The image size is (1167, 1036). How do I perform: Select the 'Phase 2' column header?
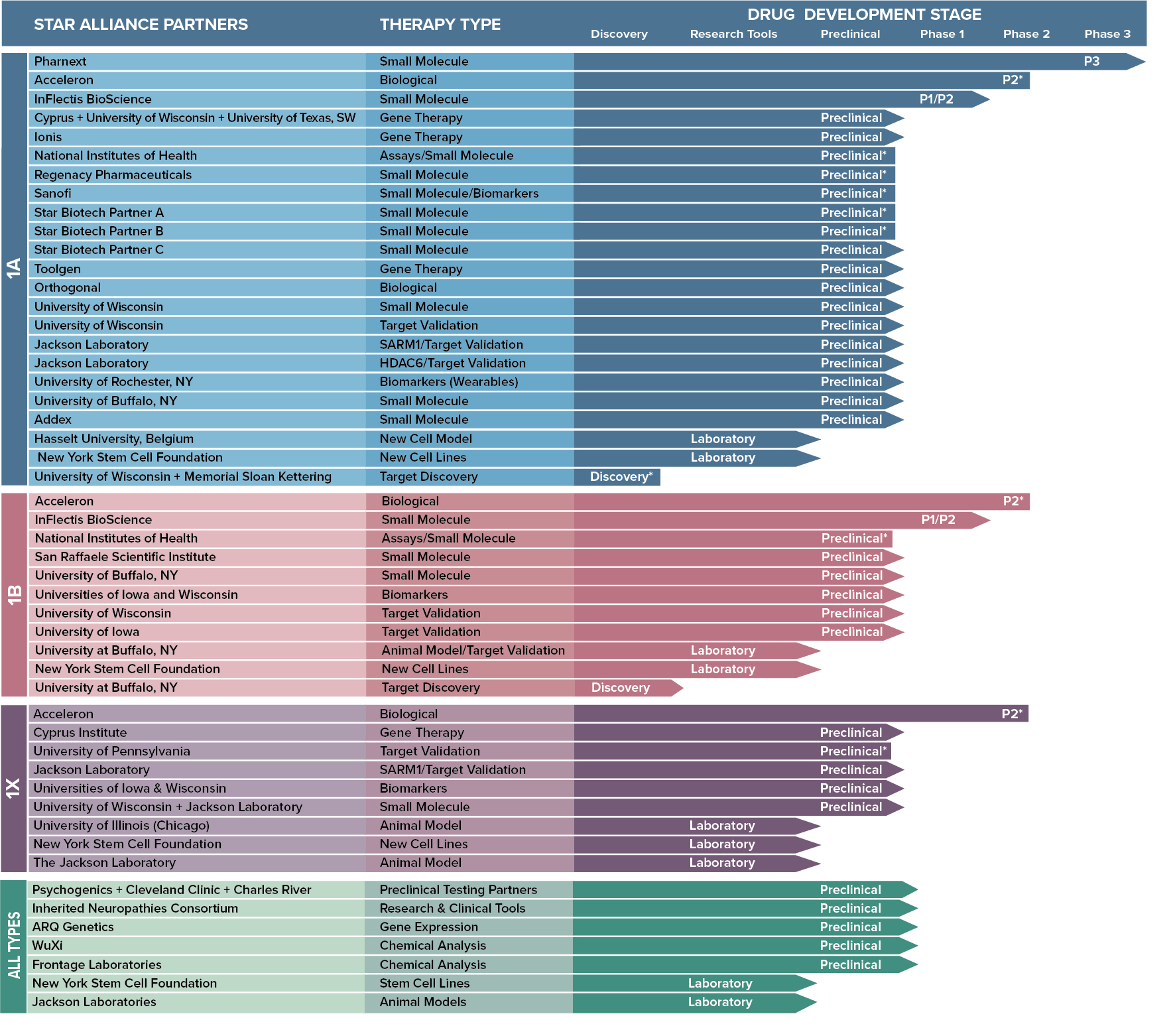tap(1026, 34)
